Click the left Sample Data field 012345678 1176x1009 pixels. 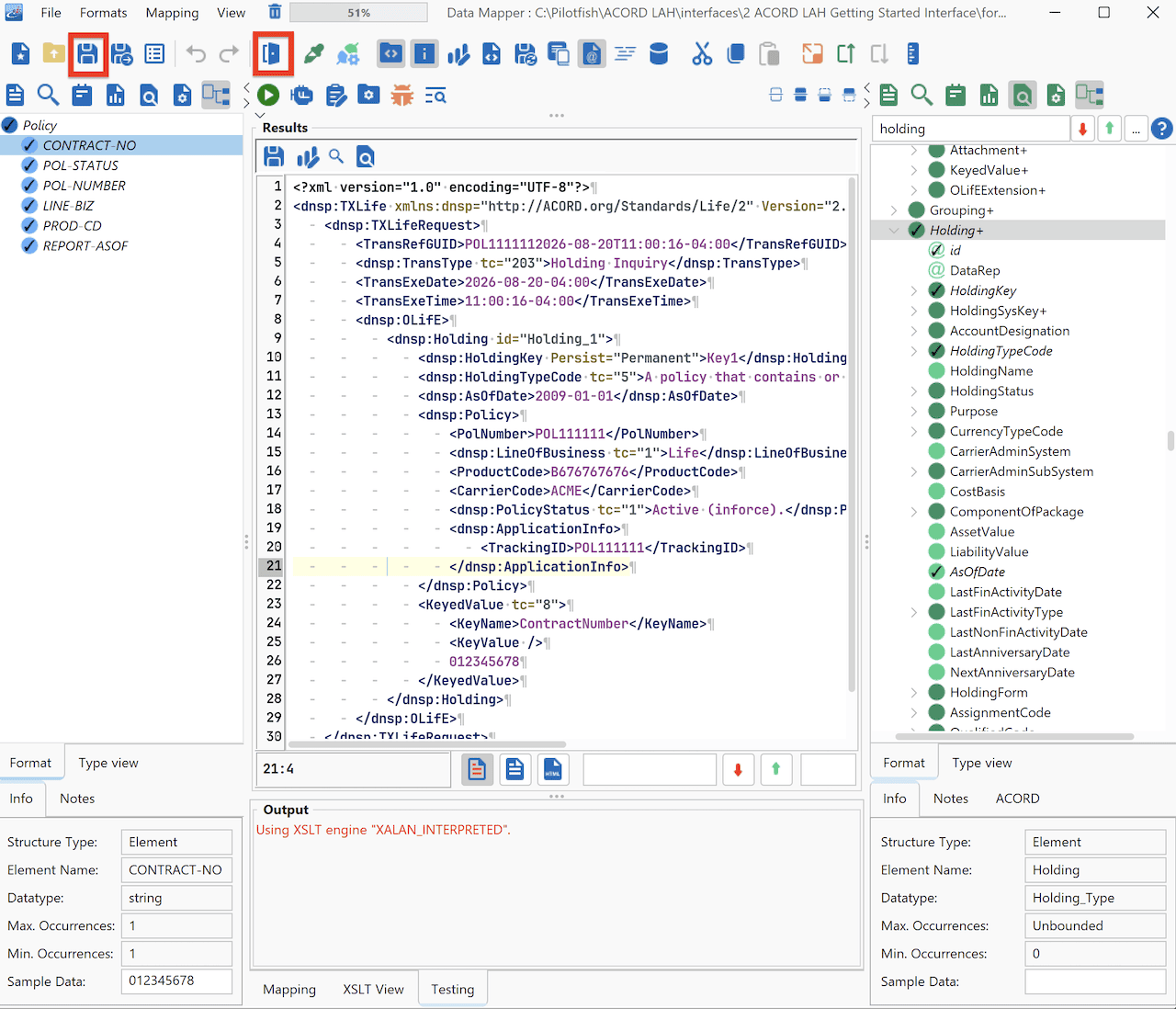click(x=176, y=981)
